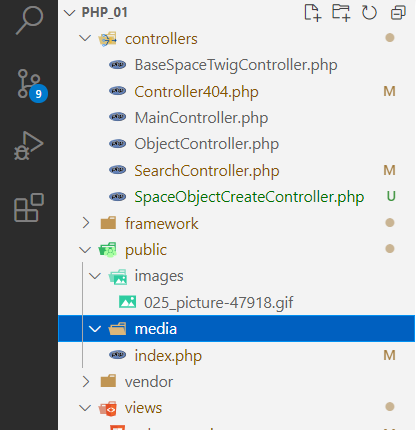Collapse the PHP_01 root section
Viewport: 416px width, 430px height.
click(x=70, y=13)
